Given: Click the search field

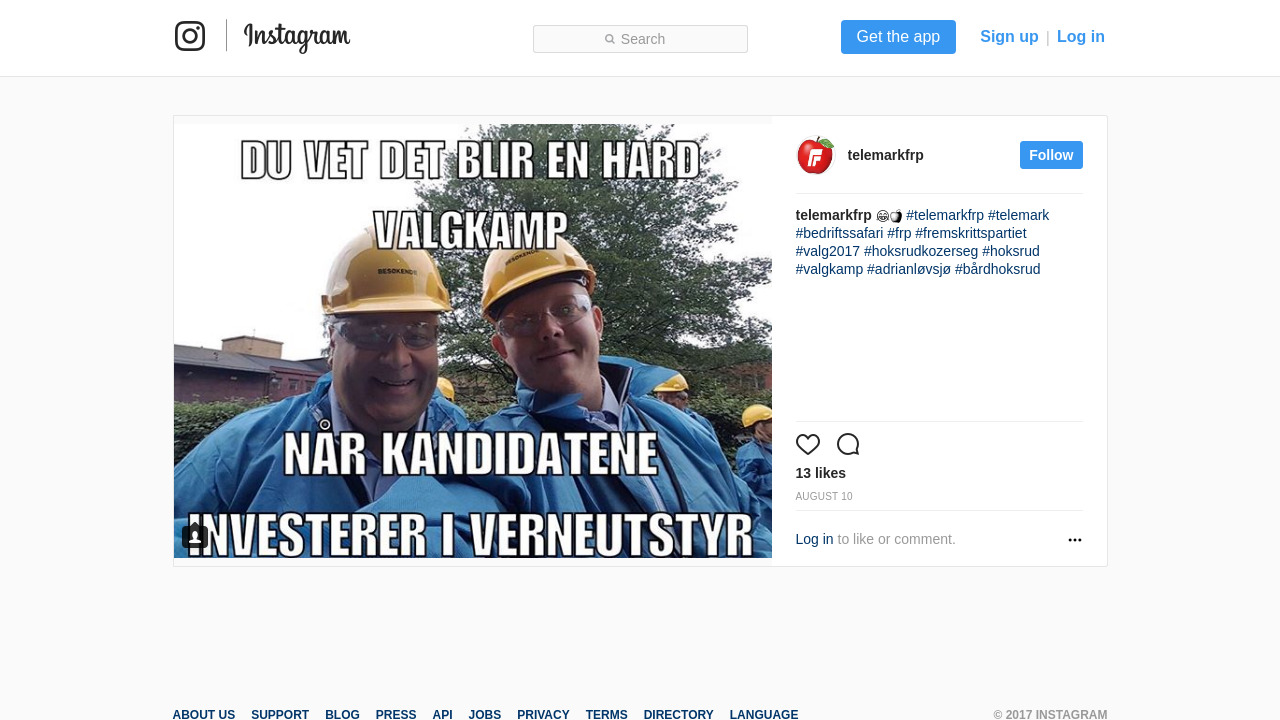Looking at the screenshot, I should pyautogui.click(x=640, y=39).
